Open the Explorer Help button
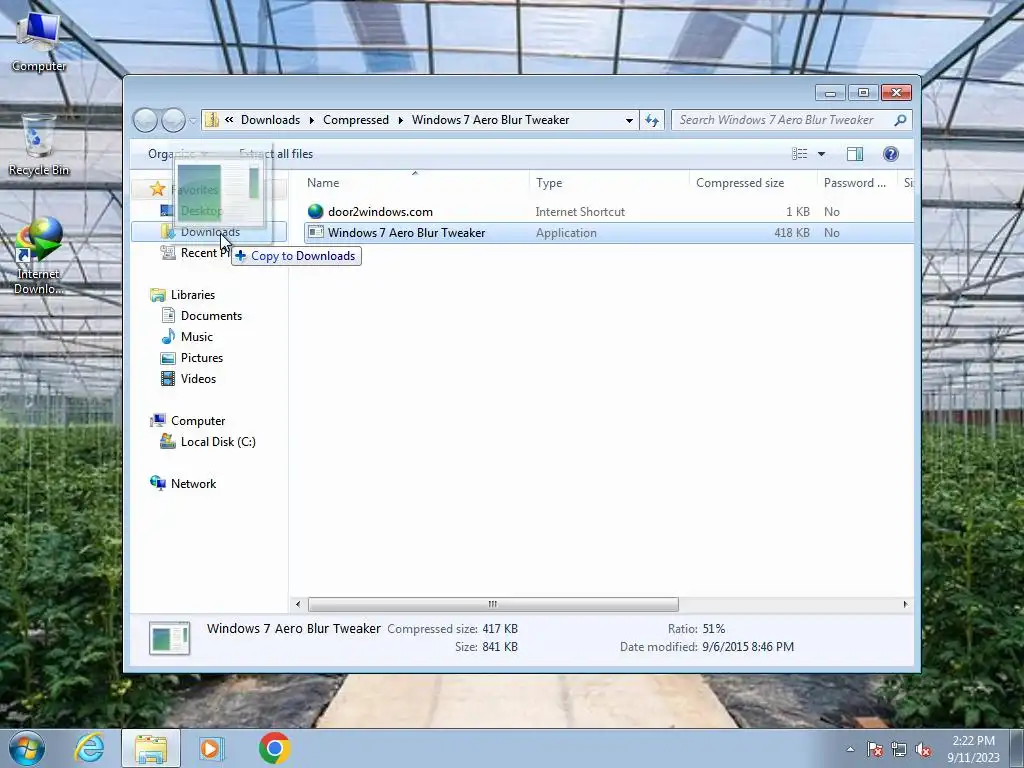 [x=891, y=154]
